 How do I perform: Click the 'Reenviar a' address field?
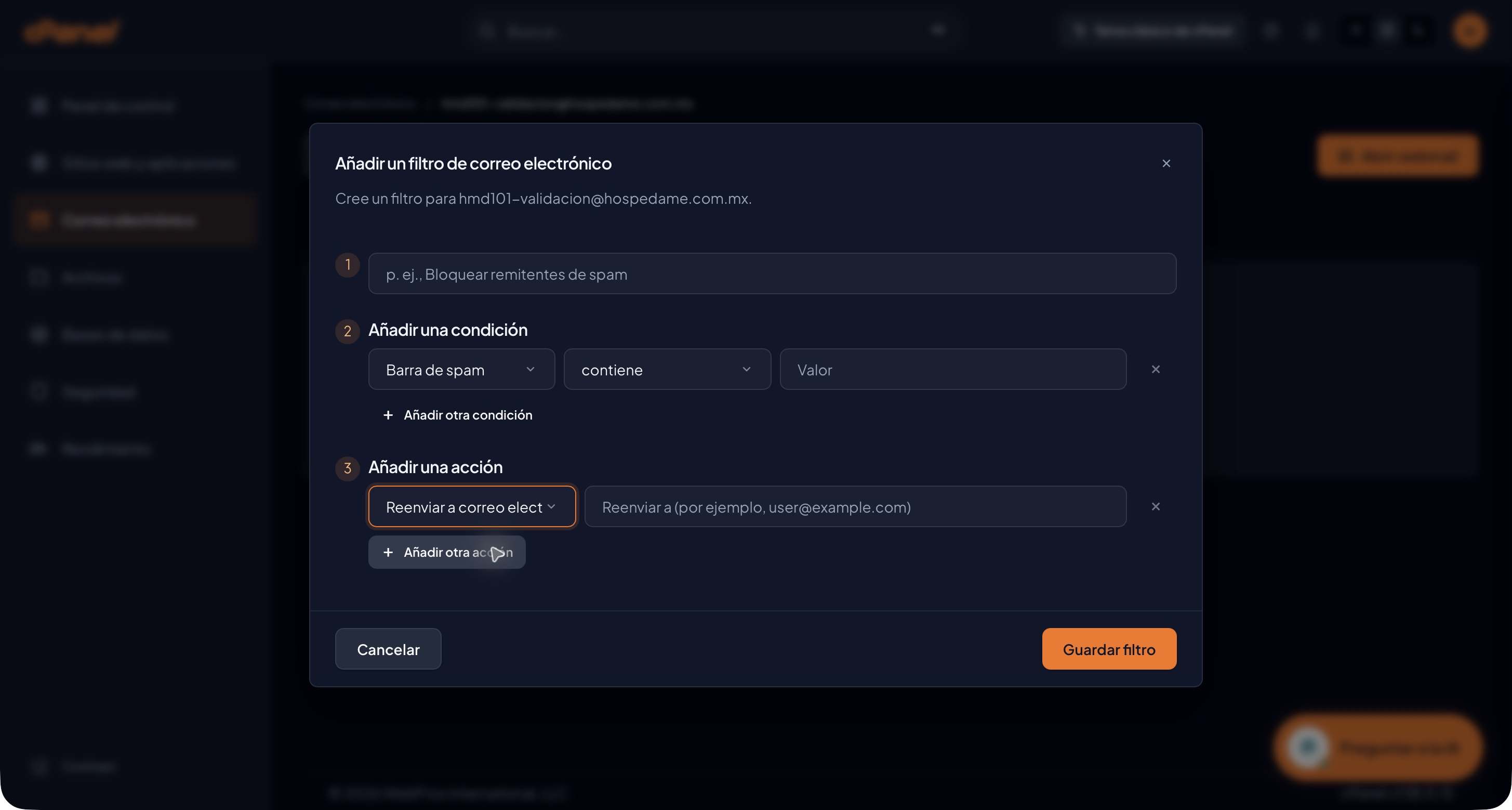855,506
